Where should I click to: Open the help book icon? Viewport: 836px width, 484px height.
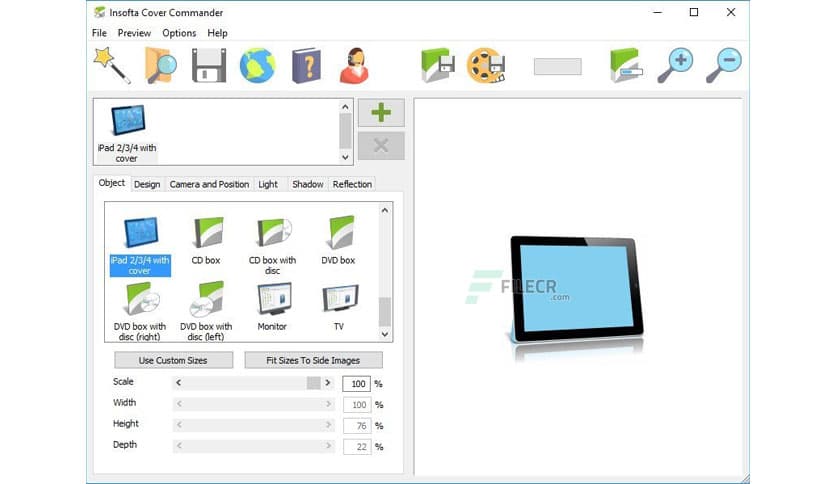pos(307,66)
